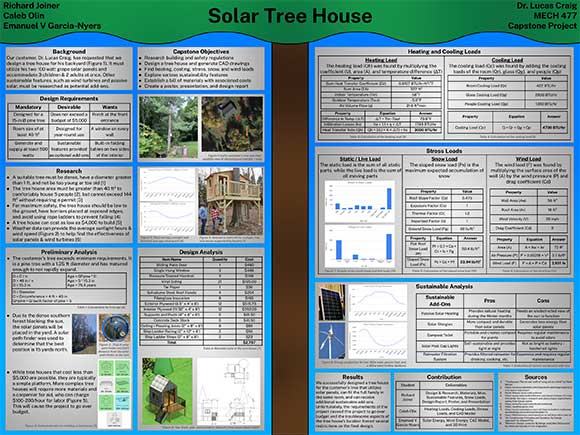Open the wind turbine photo

(x=332, y=341)
